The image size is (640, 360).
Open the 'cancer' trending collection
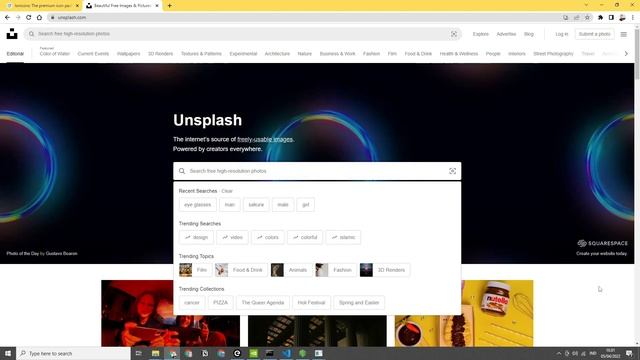192,302
